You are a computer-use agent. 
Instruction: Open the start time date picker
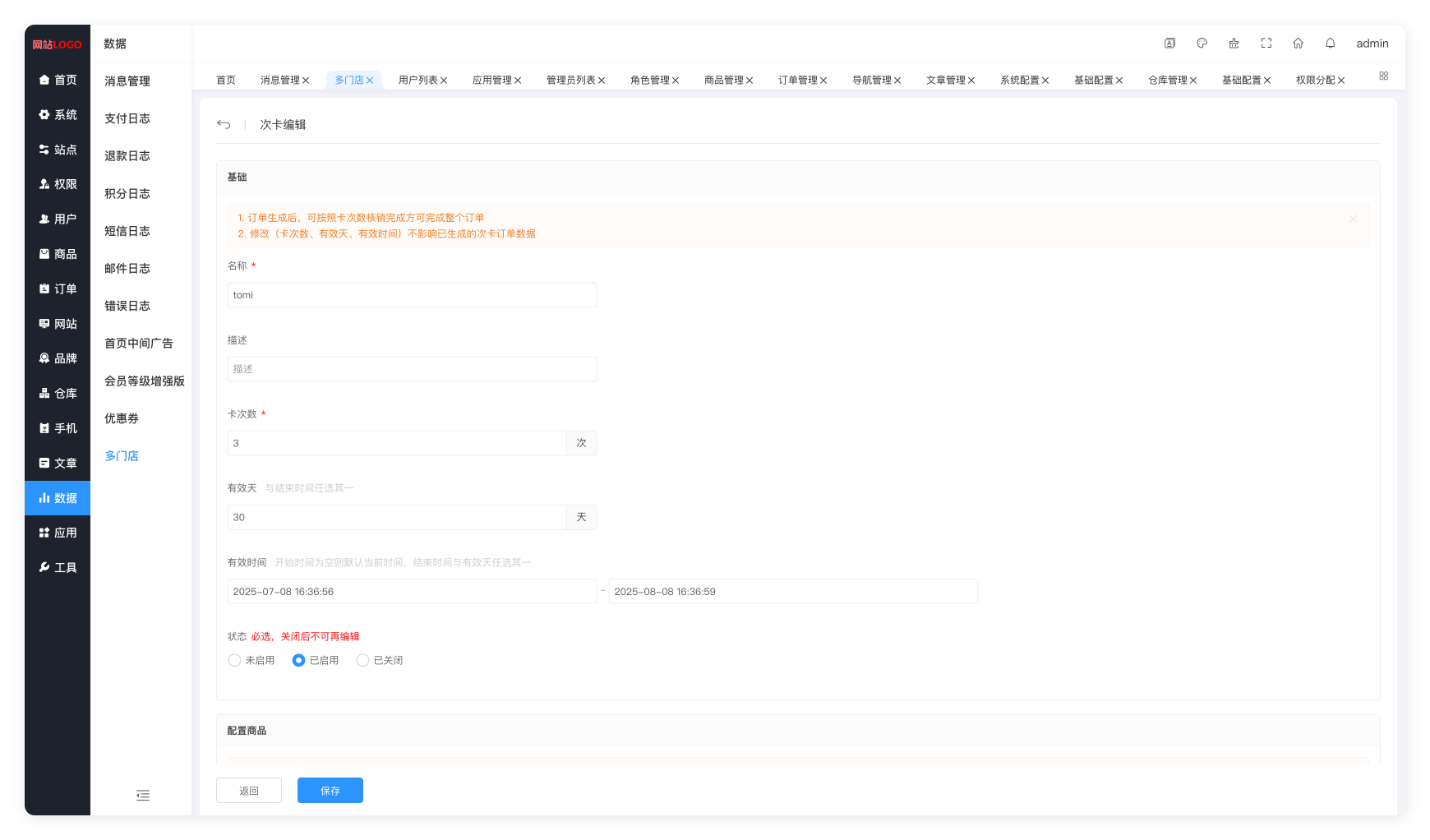pyautogui.click(x=411, y=592)
